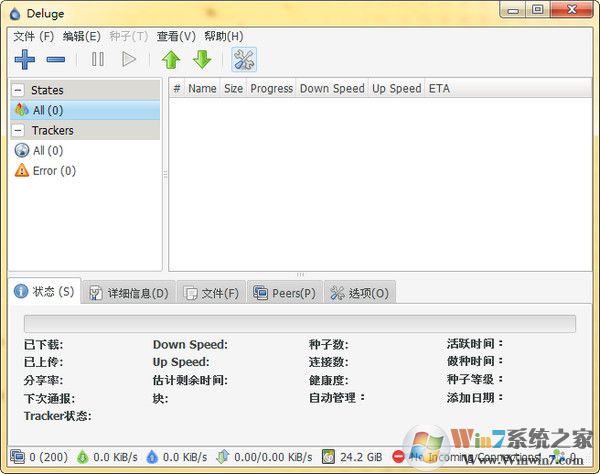Click the 0.00/0.00 KiB/s protocol traffic text
This screenshot has width=600, height=474.
tap(273, 457)
